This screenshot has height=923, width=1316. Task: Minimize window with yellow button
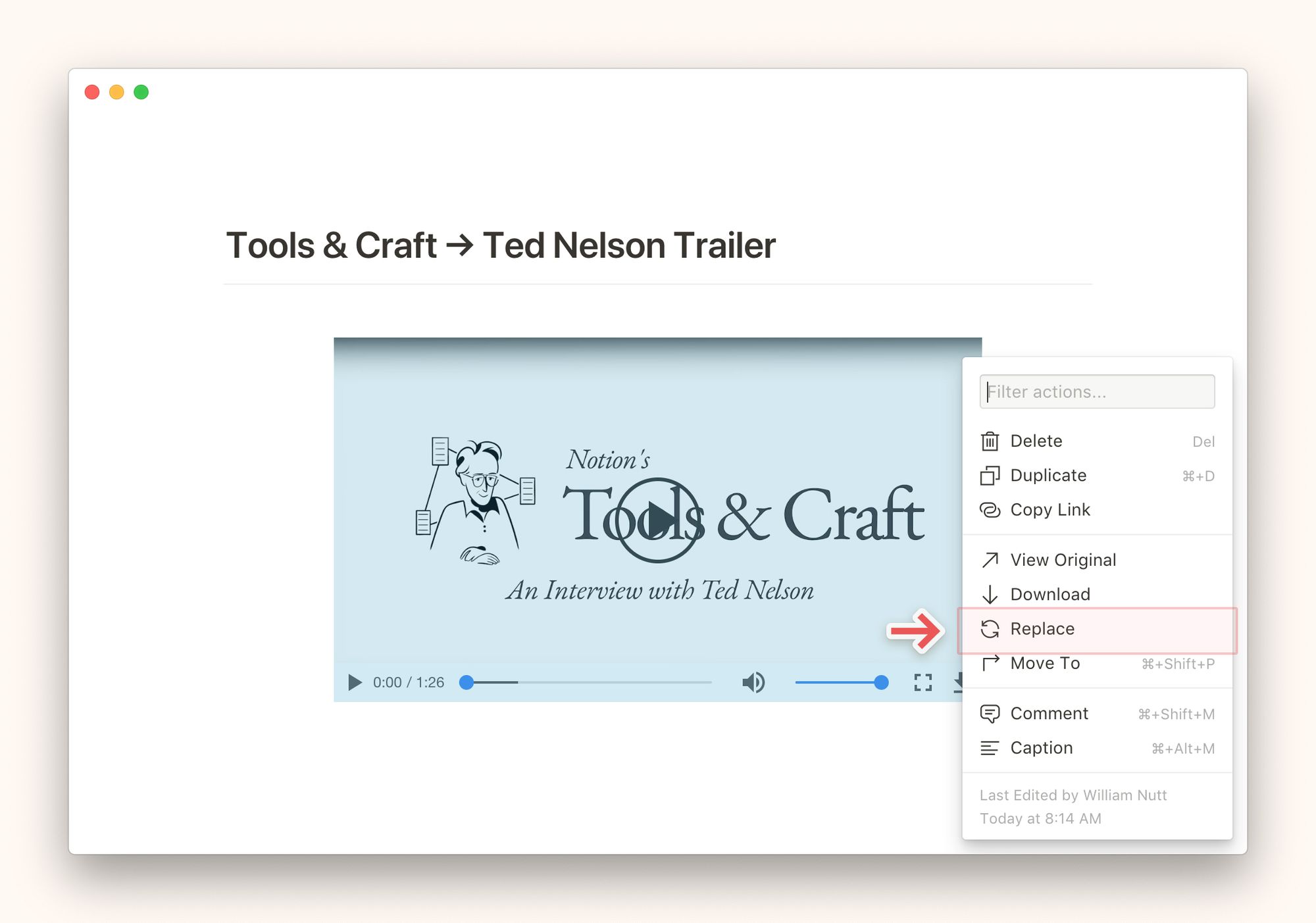116,92
